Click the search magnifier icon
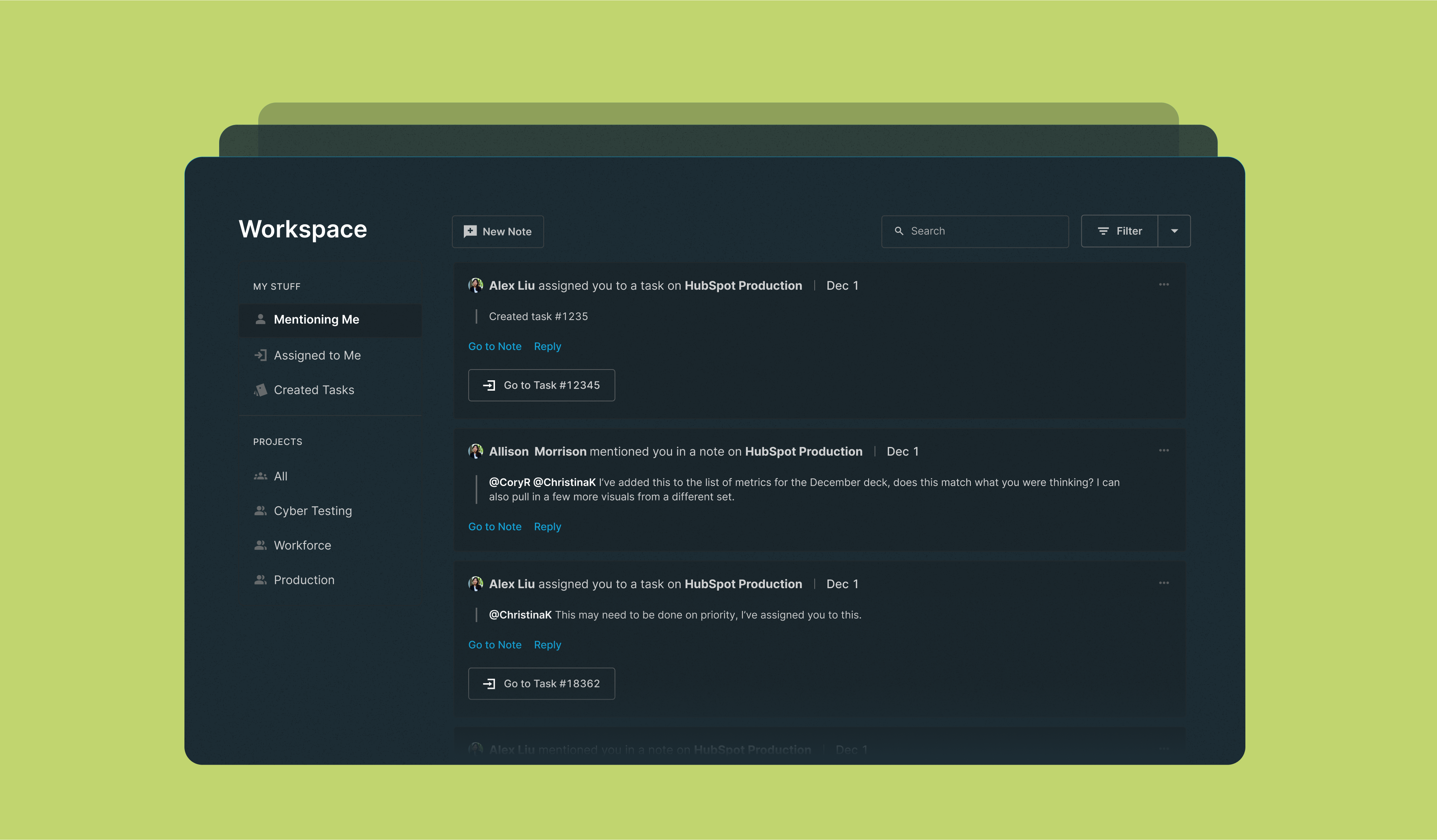The width and height of the screenshot is (1437, 840). 899,231
